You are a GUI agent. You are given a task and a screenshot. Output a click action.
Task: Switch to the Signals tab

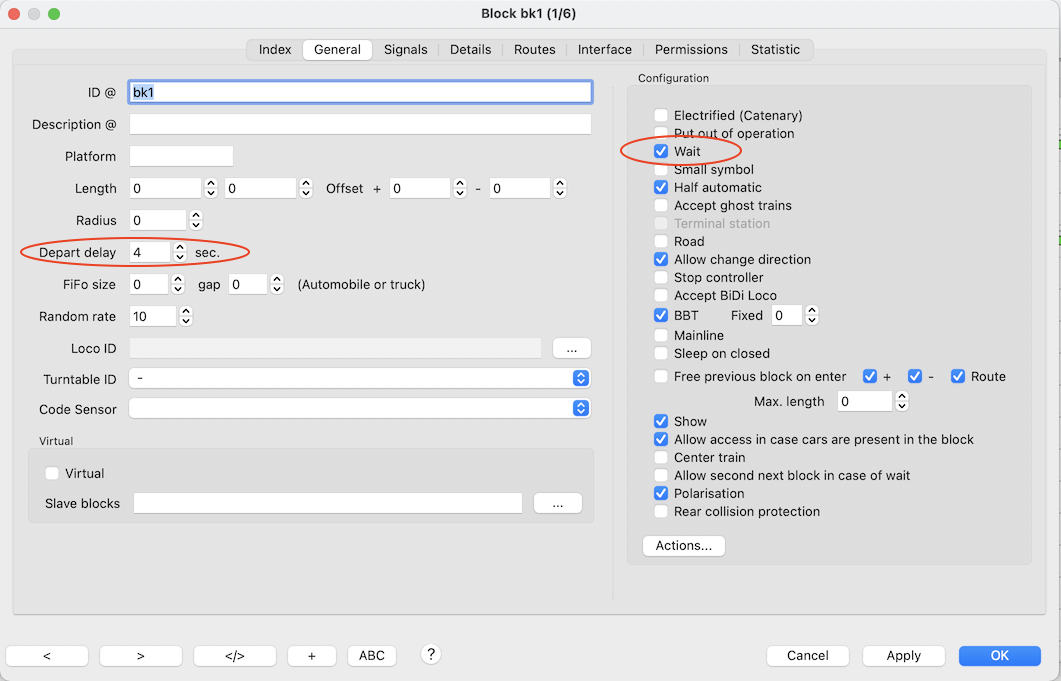405,49
